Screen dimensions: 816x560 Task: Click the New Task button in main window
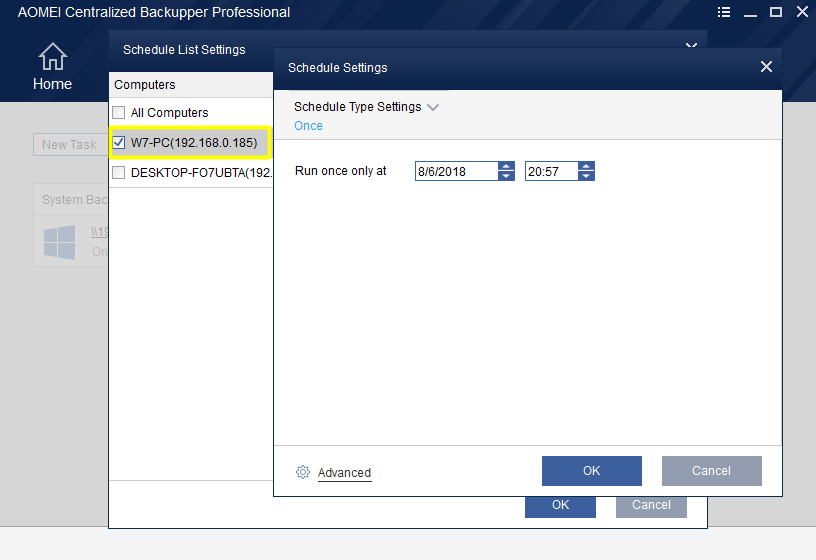click(71, 145)
